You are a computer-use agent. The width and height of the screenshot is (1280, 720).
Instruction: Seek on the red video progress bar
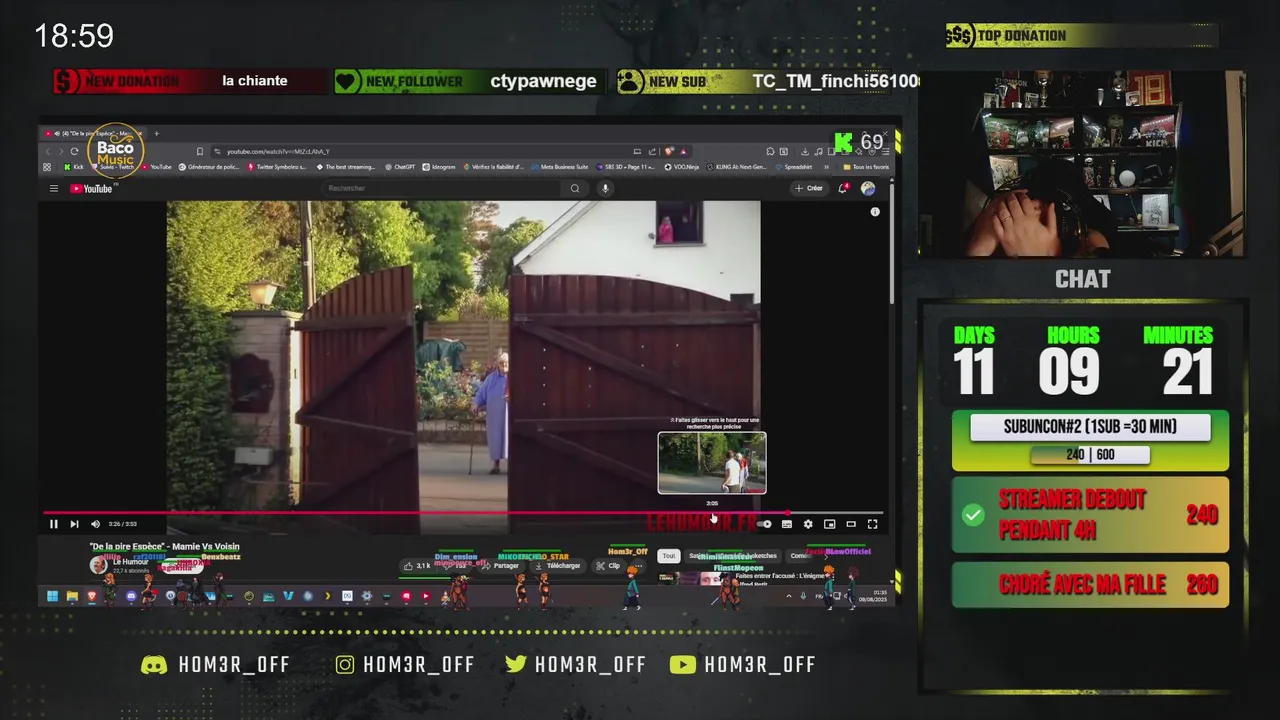click(x=463, y=513)
